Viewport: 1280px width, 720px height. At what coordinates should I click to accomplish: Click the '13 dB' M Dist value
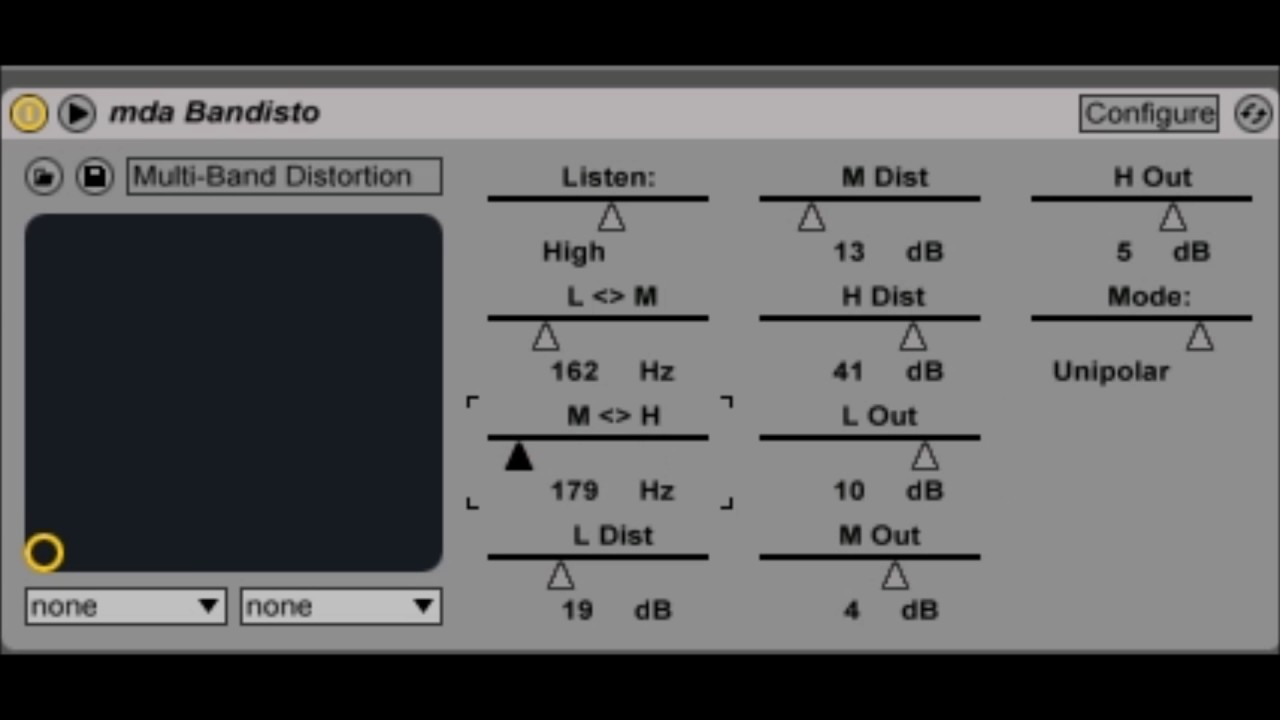pyautogui.click(x=888, y=252)
